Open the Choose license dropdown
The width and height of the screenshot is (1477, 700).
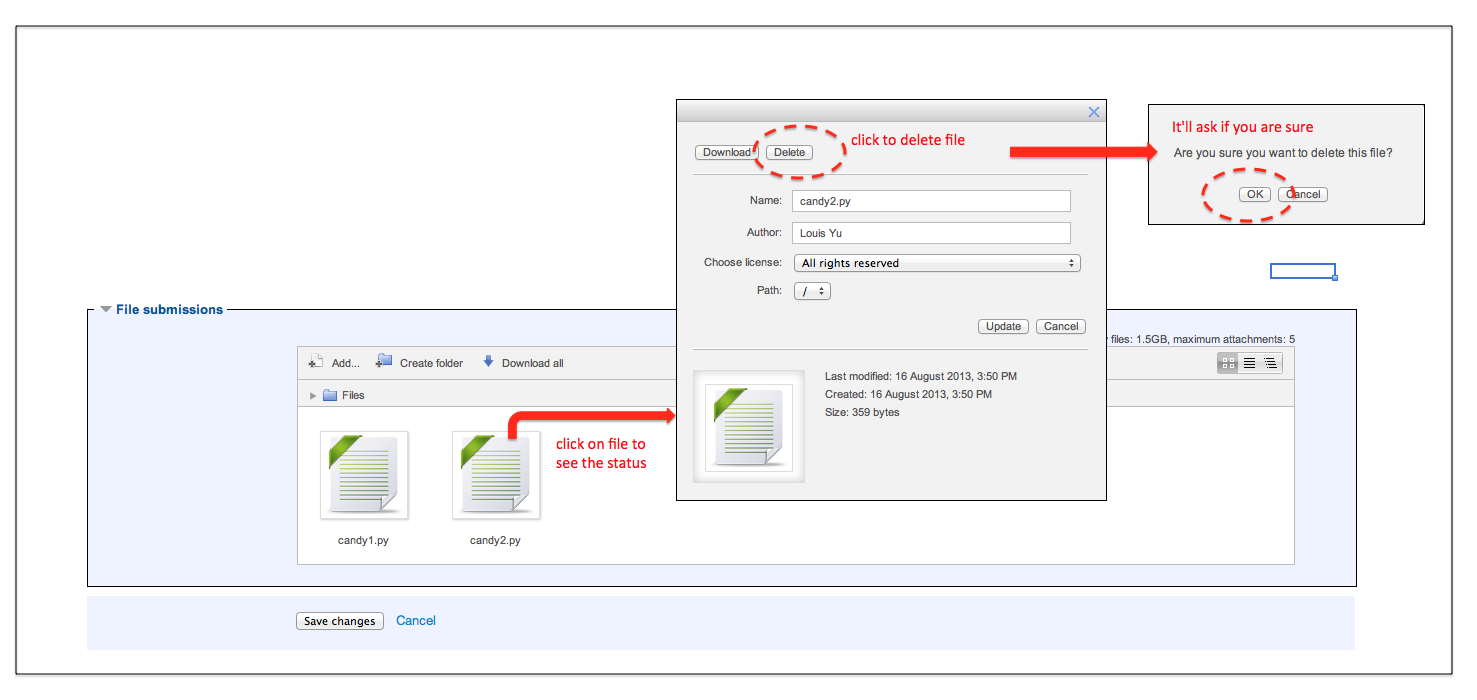coord(938,263)
